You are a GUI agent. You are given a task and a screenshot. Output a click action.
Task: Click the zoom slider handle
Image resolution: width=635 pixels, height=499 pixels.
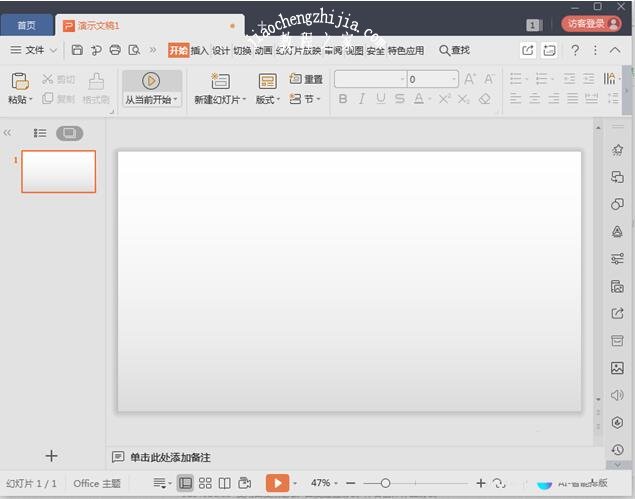pos(385,483)
